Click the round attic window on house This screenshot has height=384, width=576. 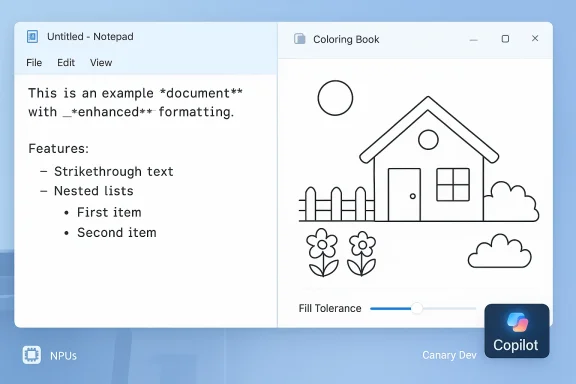(x=428, y=140)
